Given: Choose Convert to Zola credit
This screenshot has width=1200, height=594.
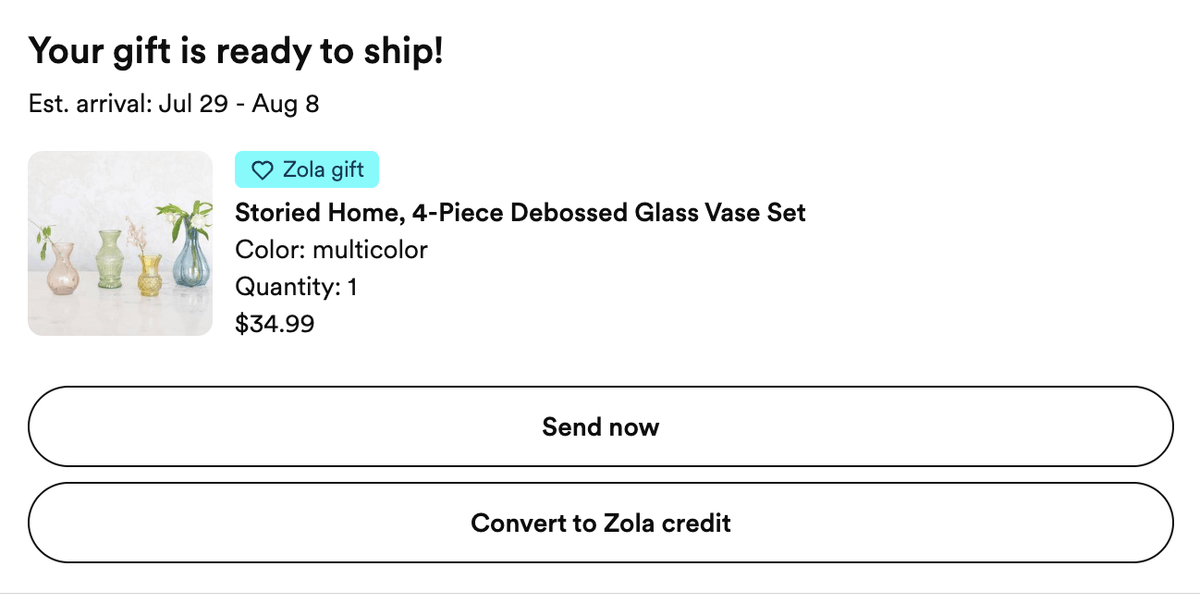Looking at the screenshot, I should click(x=600, y=523).
